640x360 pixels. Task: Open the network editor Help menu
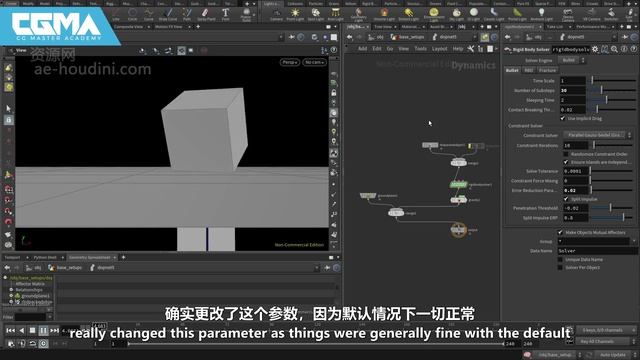pos(458,49)
